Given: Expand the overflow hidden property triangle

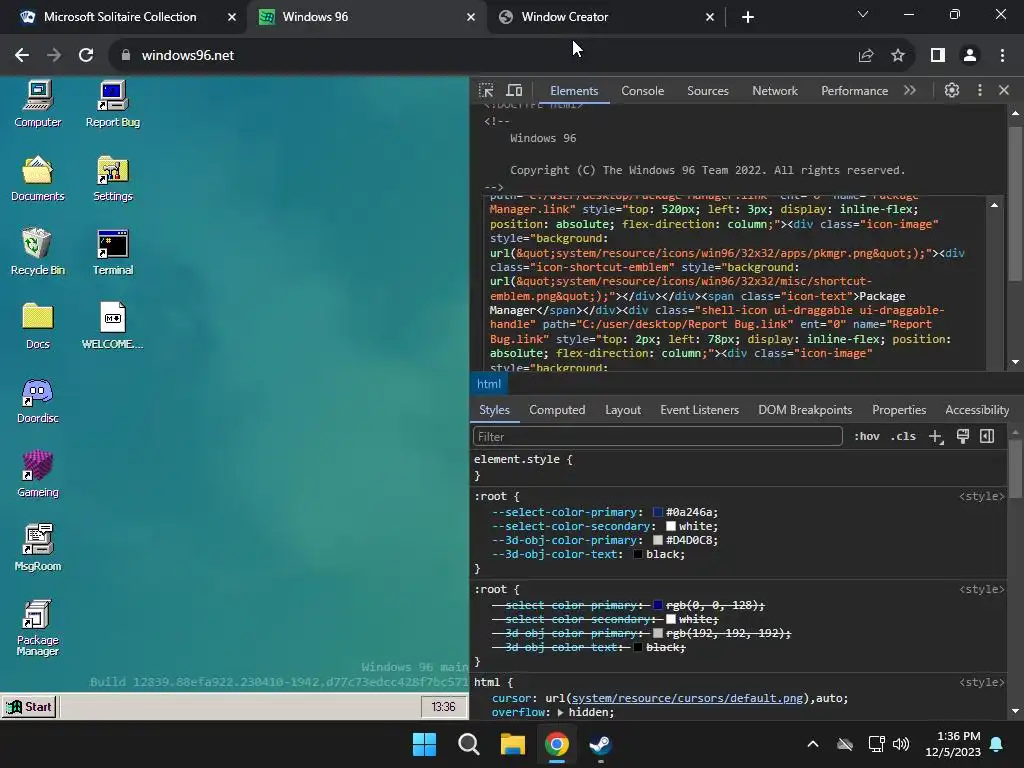Looking at the screenshot, I should click(x=560, y=712).
